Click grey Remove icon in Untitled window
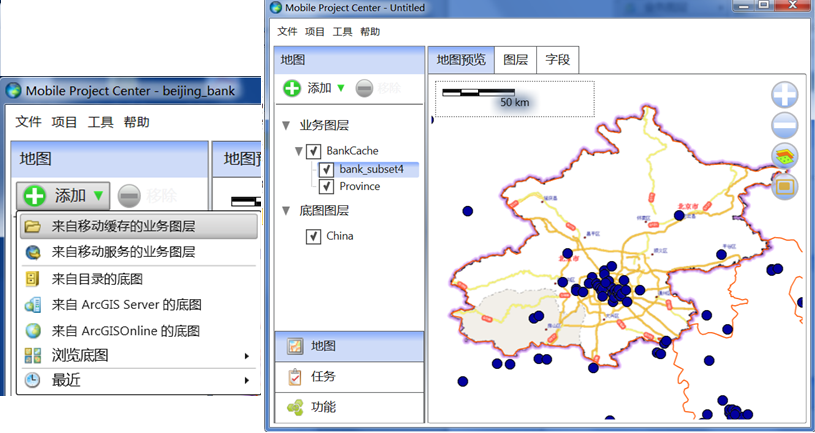This screenshot has width=815, height=433. point(364,88)
